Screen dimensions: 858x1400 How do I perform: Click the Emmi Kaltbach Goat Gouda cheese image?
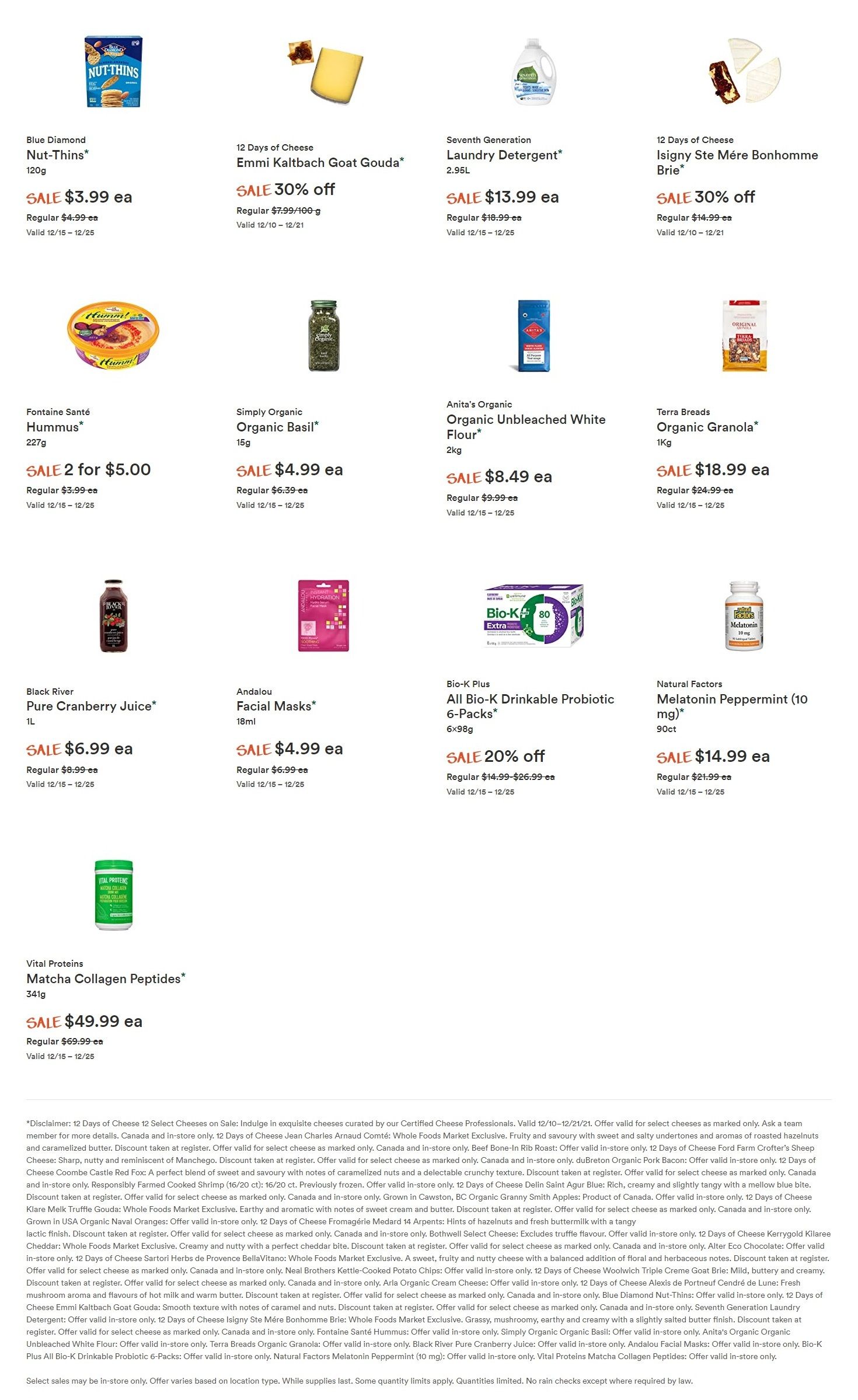[x=325, y=72]
